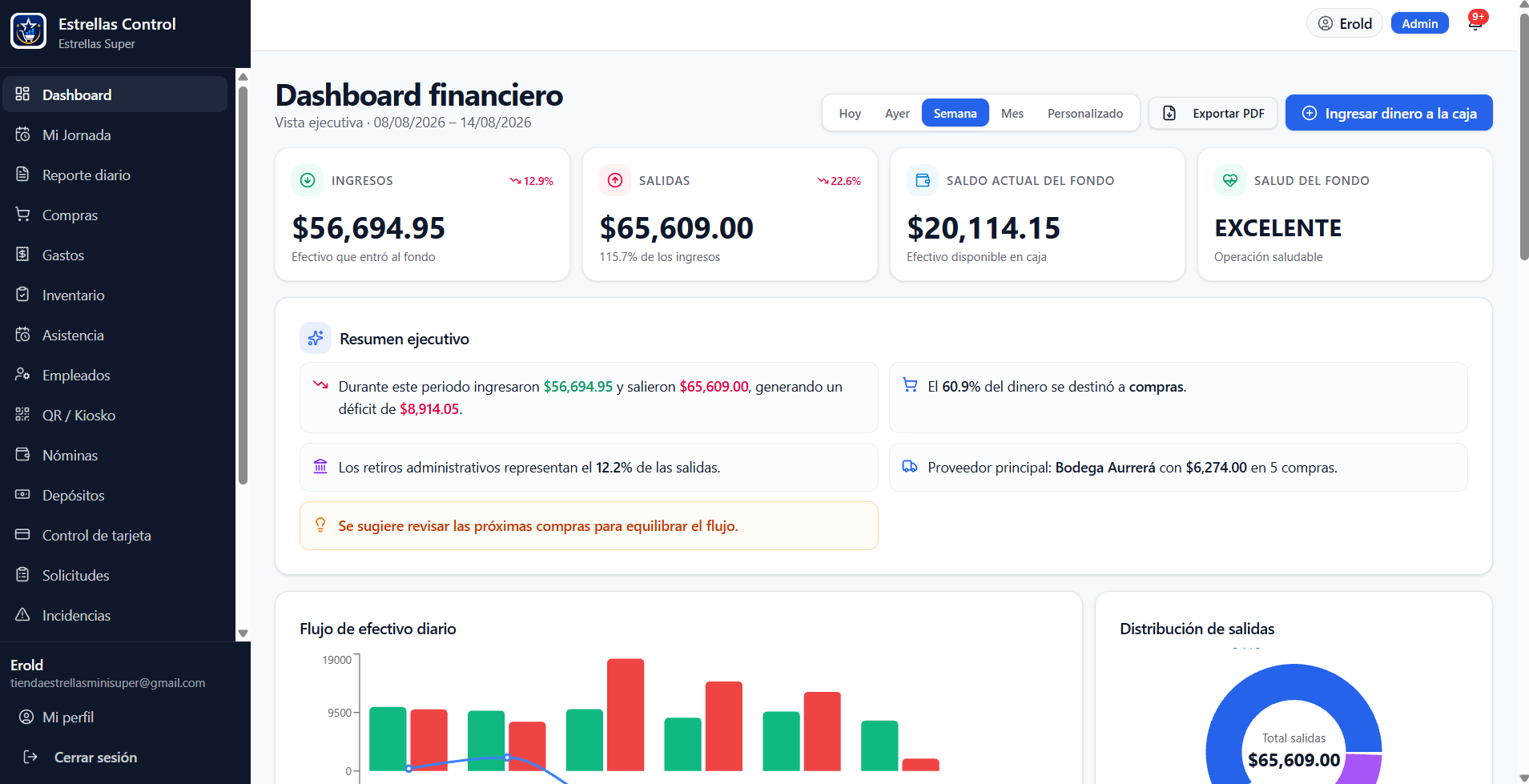1529x784 pixels.
Task: Navigate to Inventario
Action: (115, 295)
